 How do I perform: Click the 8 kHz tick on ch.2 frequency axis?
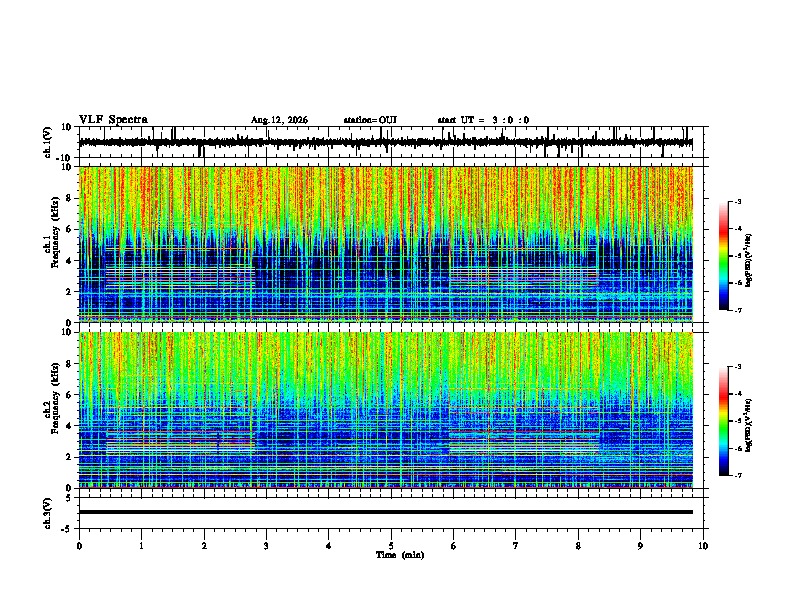coord(70,364)
